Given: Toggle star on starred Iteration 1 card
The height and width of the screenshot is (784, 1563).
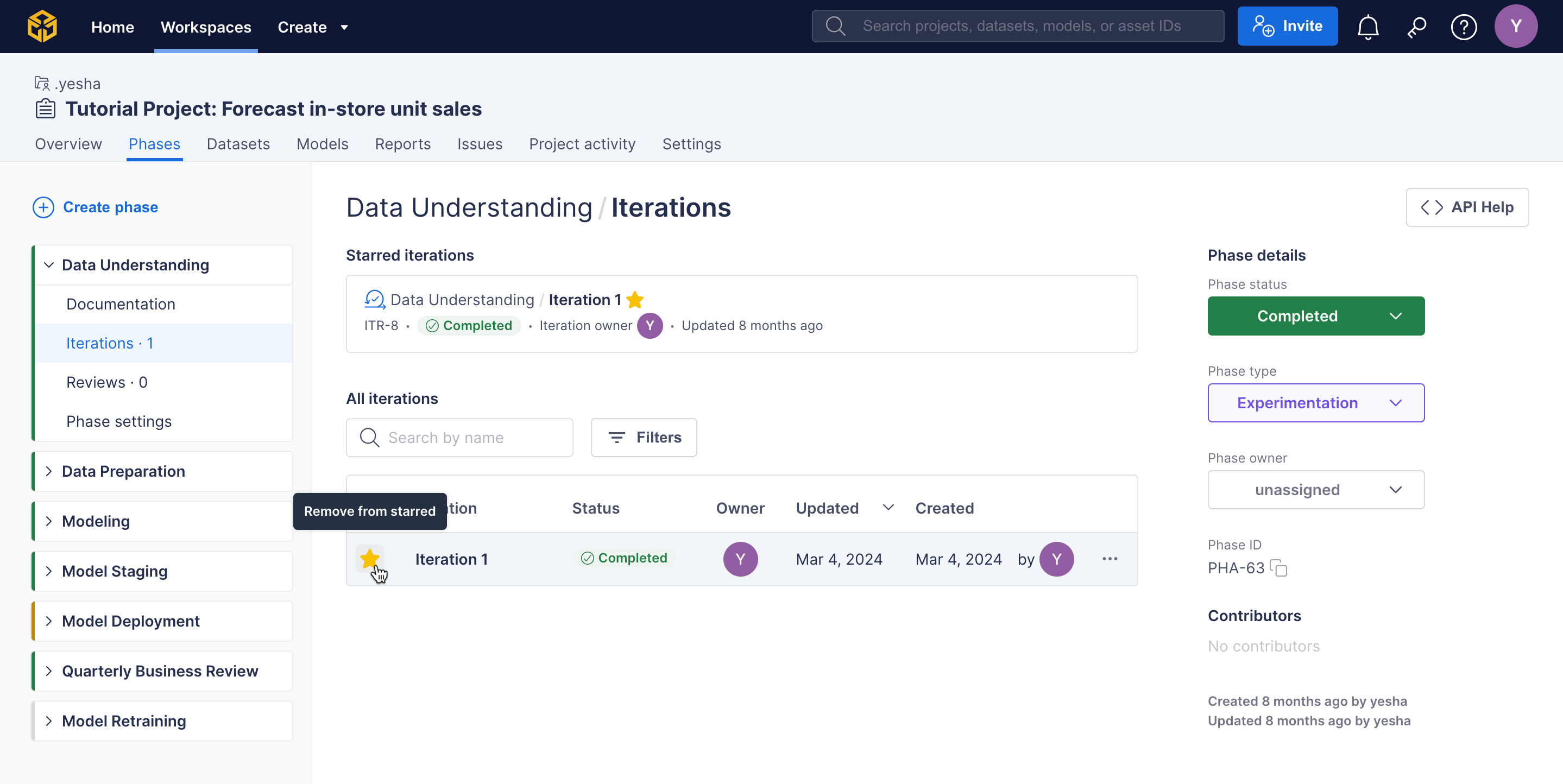Looking at the screenshot, I should (635, 300).
